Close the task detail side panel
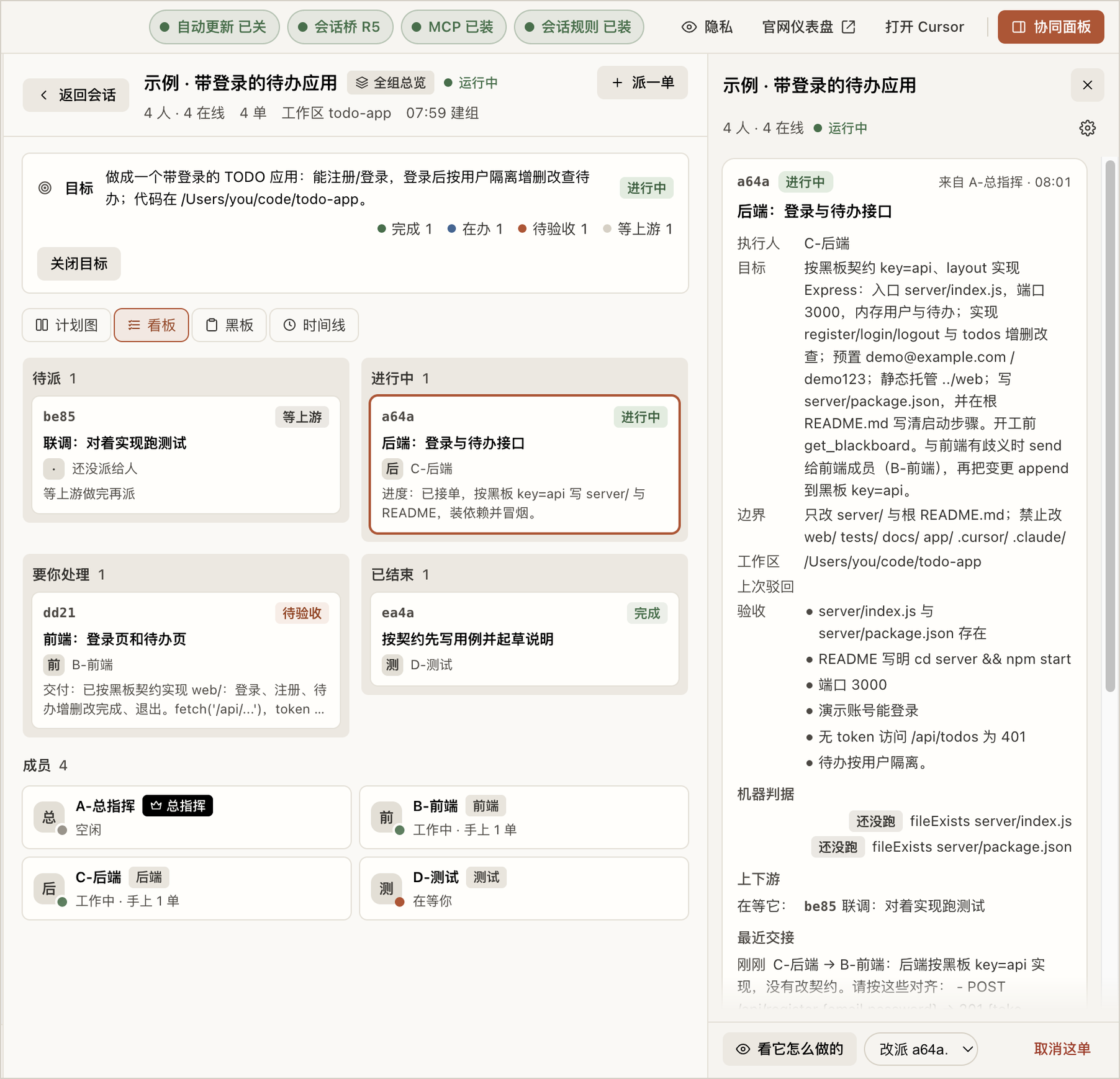1120x1079 pixels. click(x=1087, y=85)
